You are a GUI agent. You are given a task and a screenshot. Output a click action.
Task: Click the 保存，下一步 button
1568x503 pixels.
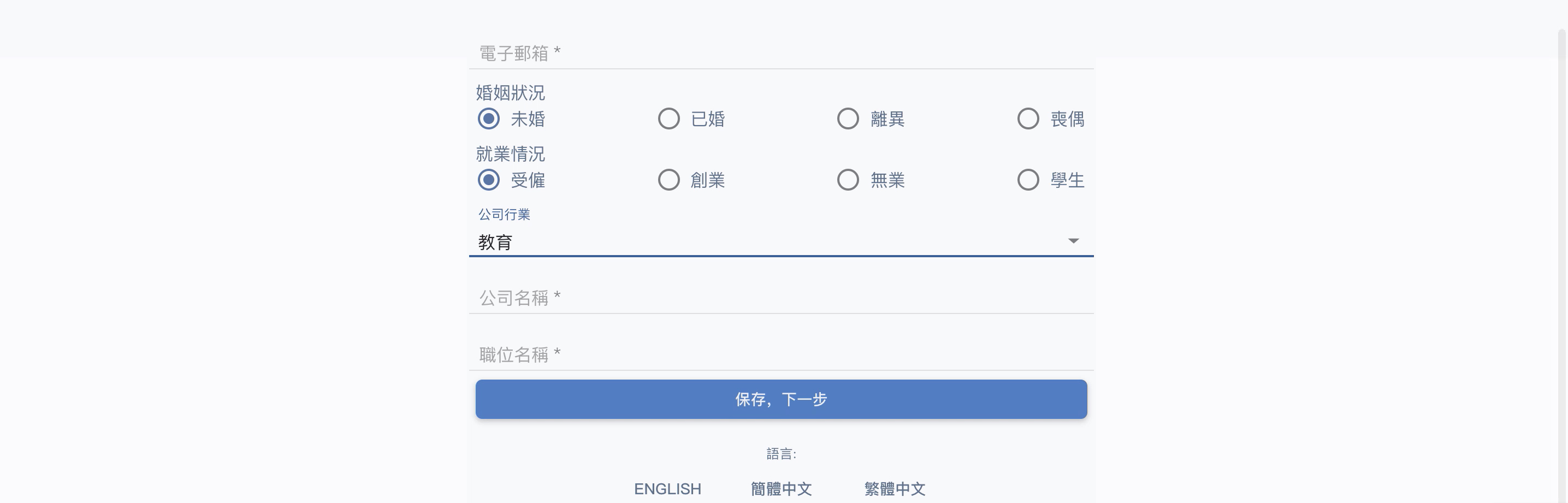pyautogui.click(x=781, y=399)
